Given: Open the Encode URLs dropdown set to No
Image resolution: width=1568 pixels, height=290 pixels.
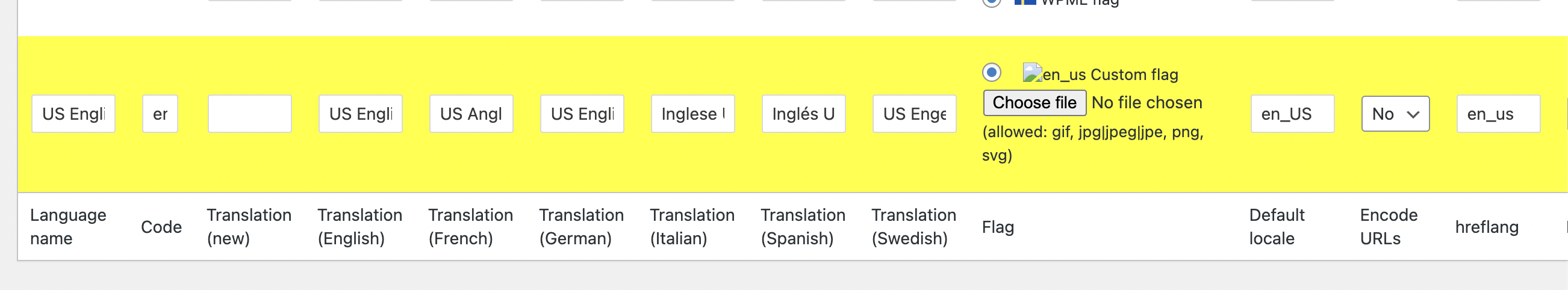Looking at the screenshot, I should click(1395, 114).
